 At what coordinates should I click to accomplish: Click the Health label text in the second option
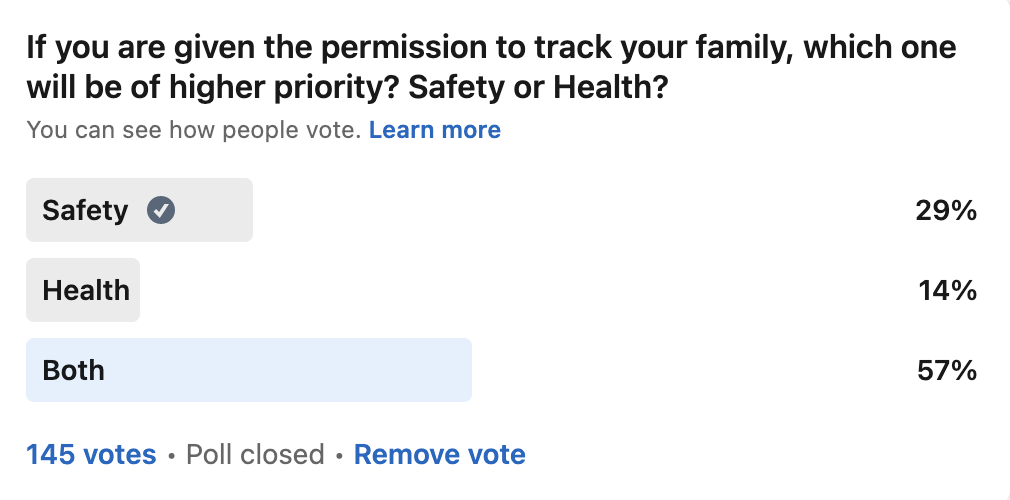[86, 290]
